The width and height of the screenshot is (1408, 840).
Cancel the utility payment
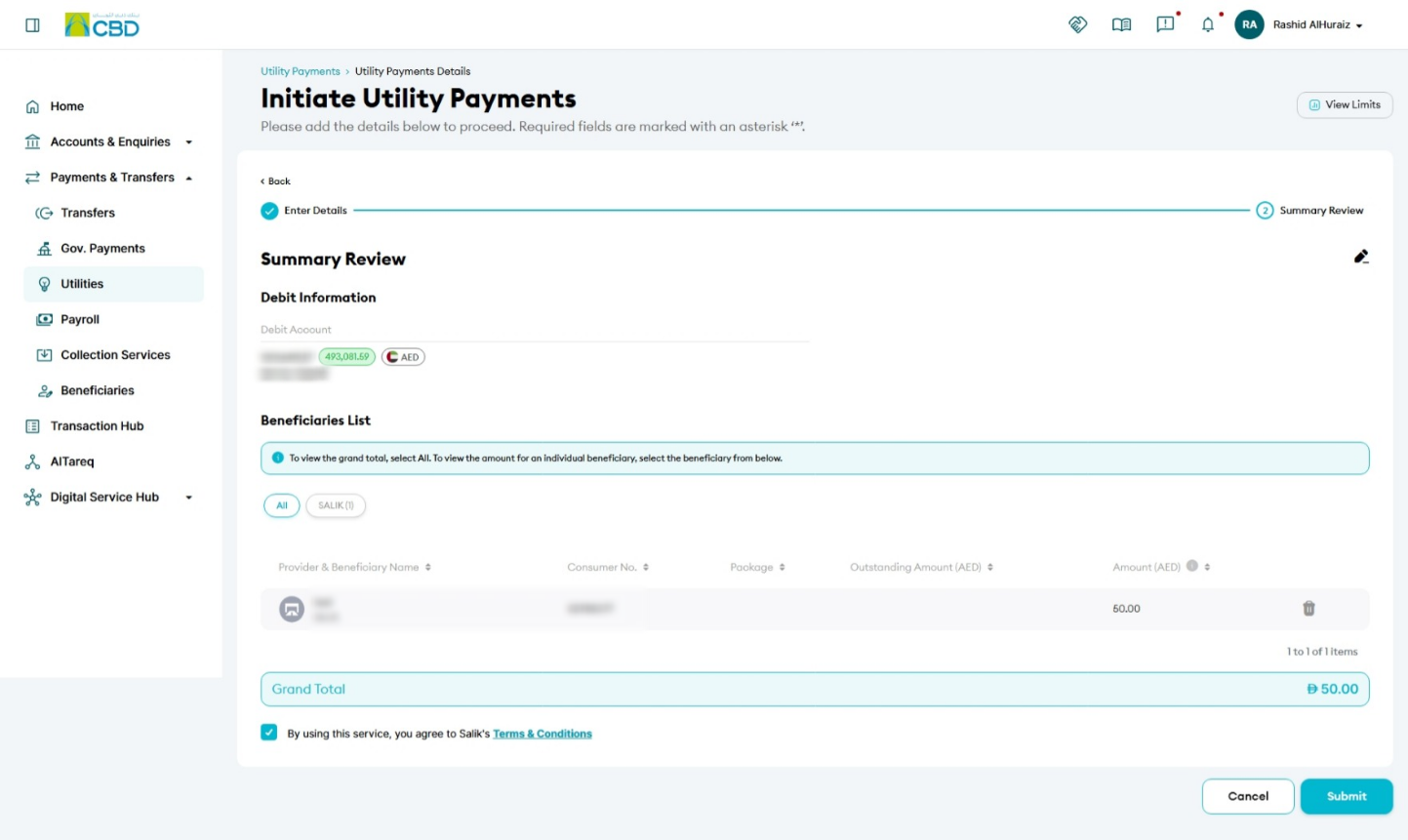point(1248,796)
